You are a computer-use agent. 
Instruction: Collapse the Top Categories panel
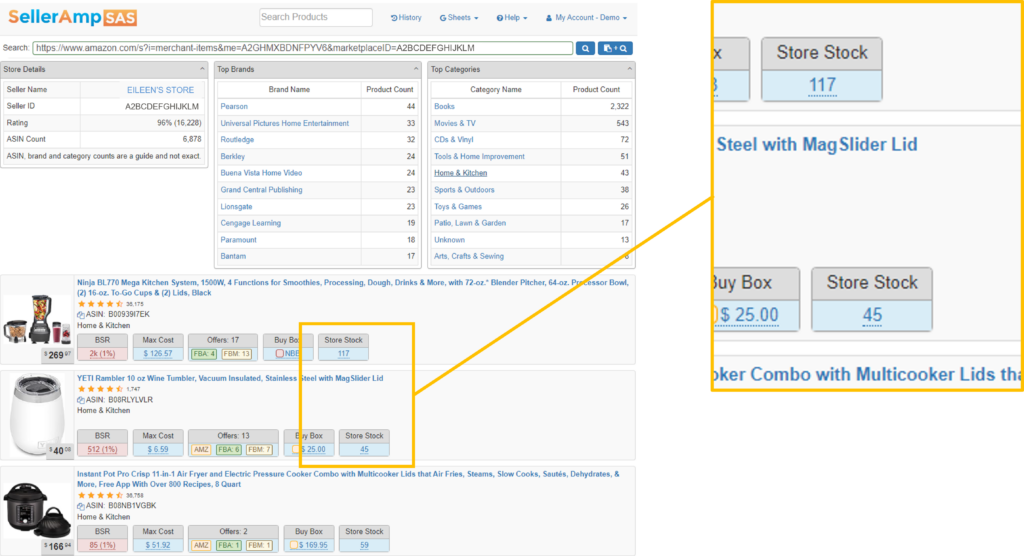click(630, 69)
